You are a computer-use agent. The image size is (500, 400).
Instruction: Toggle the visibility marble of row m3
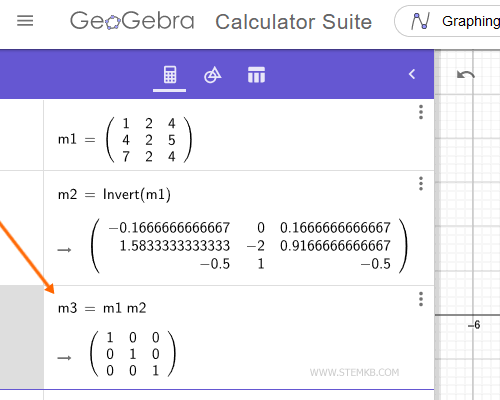tap(22, 337)
